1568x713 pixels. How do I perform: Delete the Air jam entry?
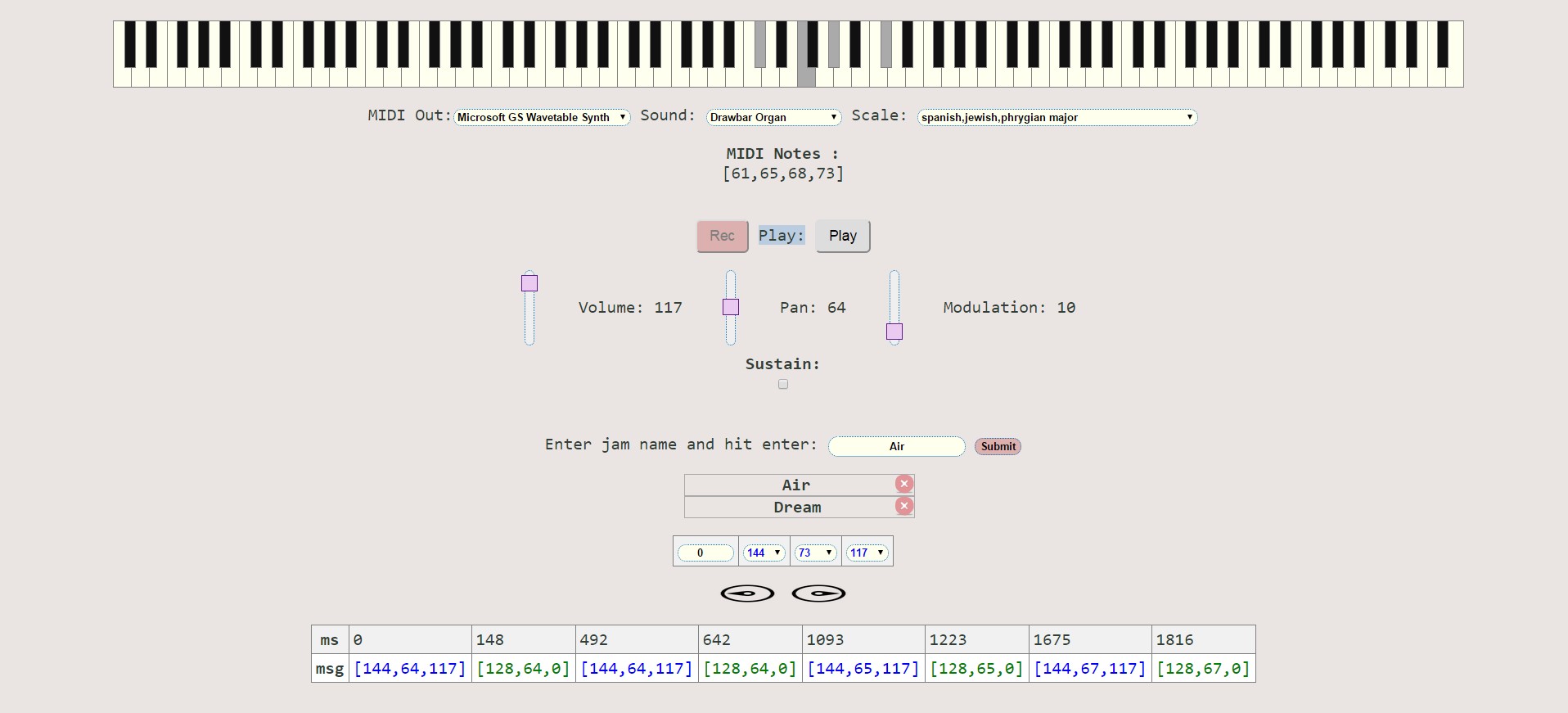pos(903,484)
